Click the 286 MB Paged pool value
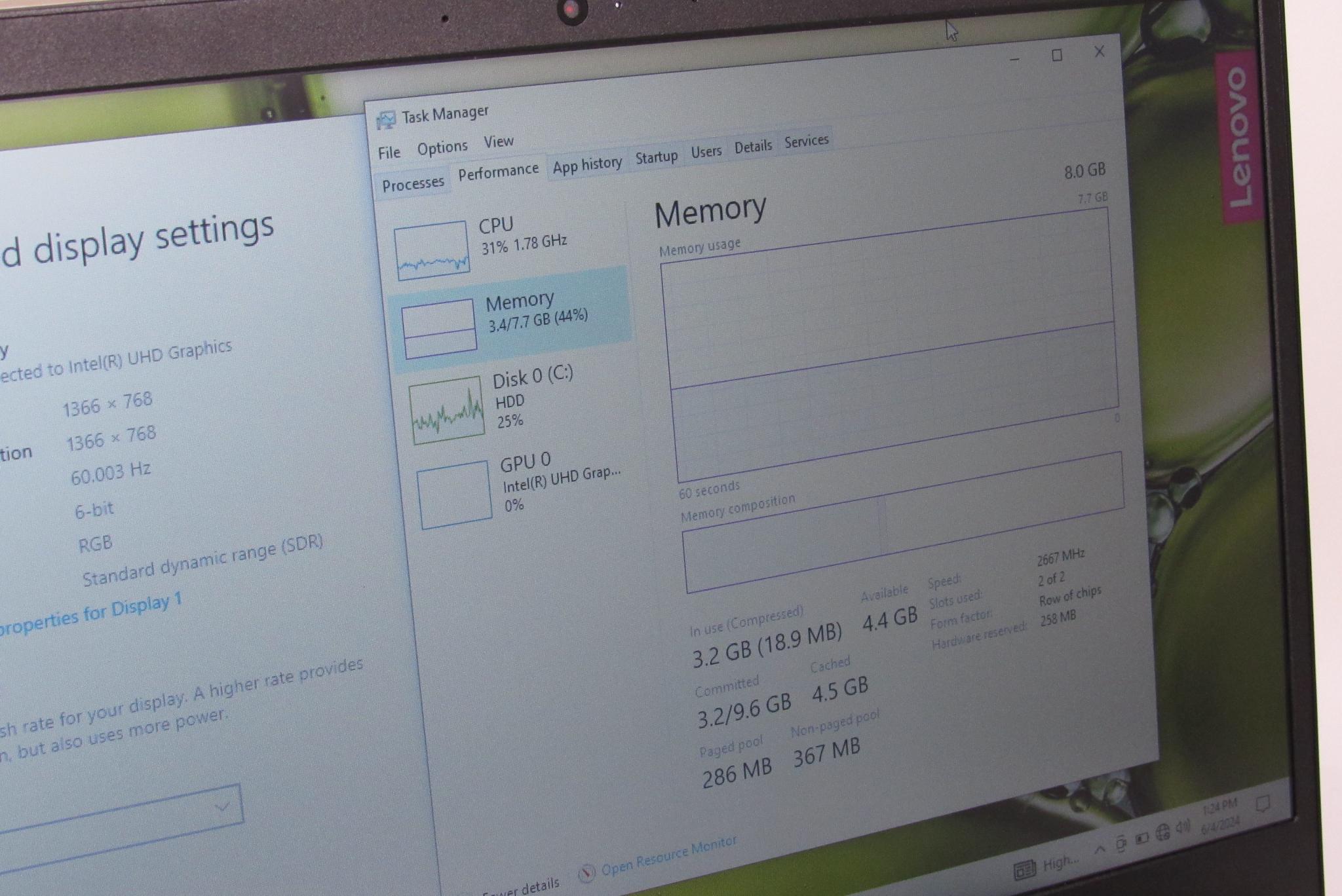Screen dimensions: 1342x896 [x=737, y=774]
